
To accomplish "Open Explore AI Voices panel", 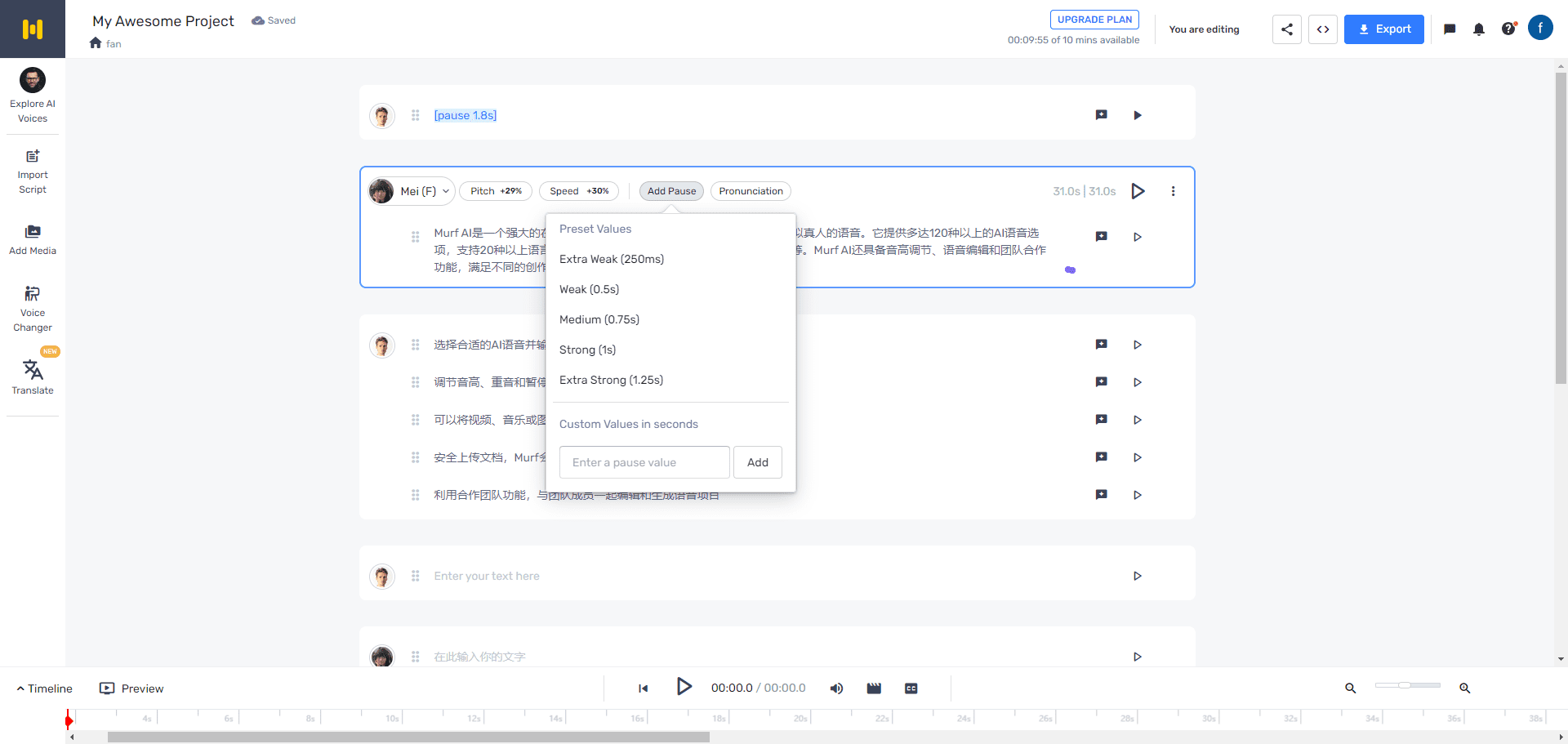I will pos(33,96).
